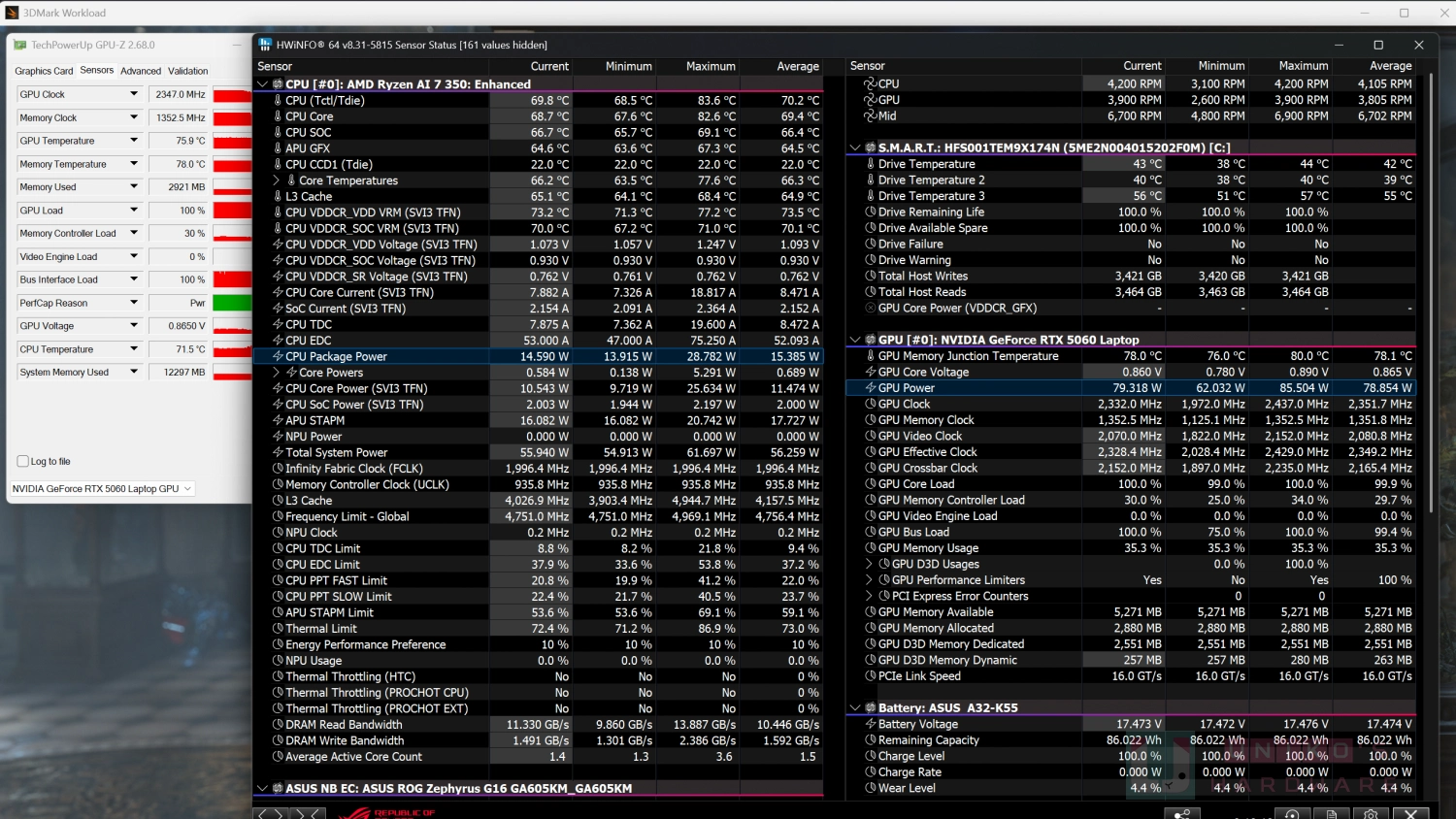1456x819 pixels.
Task: Click the chip icon of the Battery section header
Action: [x=871, y=707]
